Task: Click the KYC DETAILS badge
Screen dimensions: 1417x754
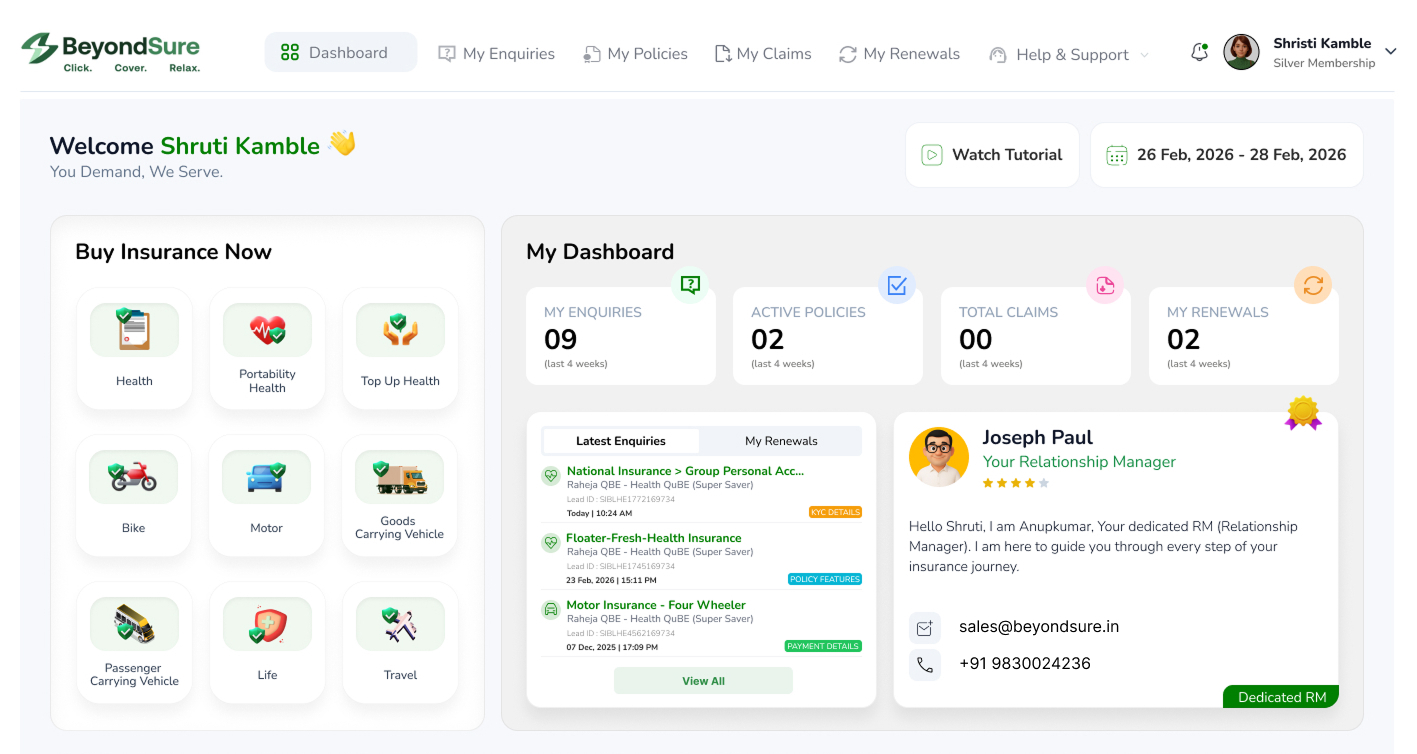Action: (x=835, y=512)
